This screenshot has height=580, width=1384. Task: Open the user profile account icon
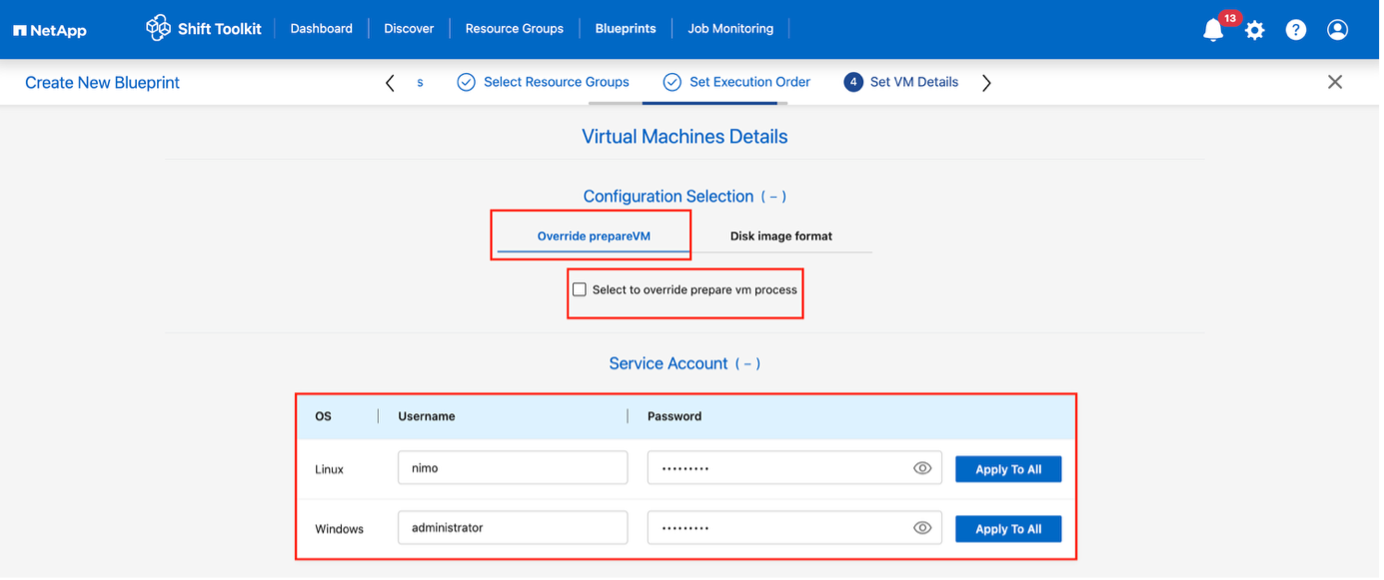pos(1337,29)
